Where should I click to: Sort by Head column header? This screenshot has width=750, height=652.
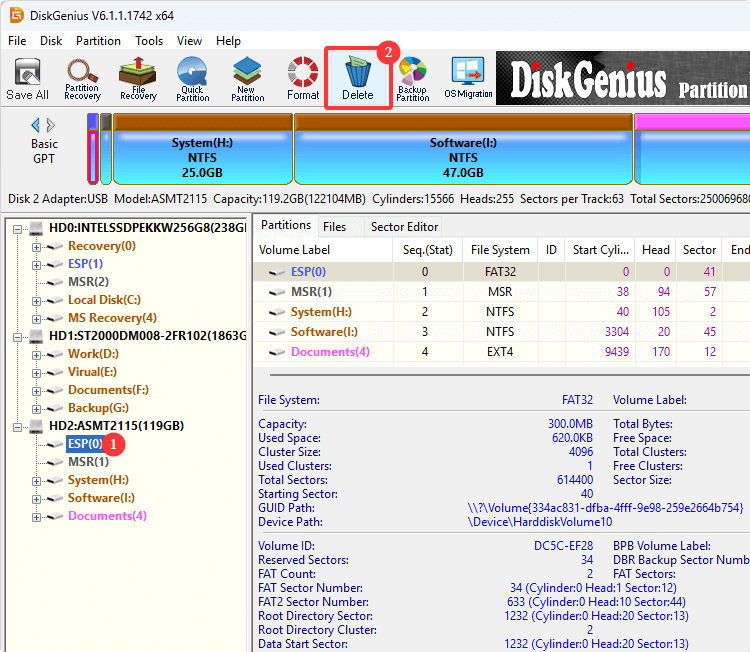pos(655,250)
